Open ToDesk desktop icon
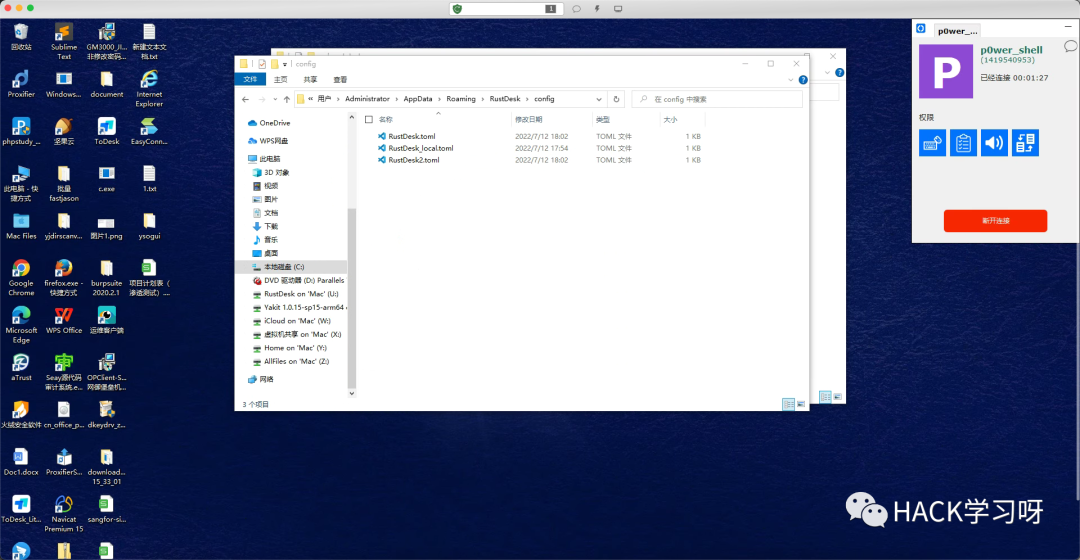Image resolution: width=1080 pixels, height=560 pixels. point(106,132)
